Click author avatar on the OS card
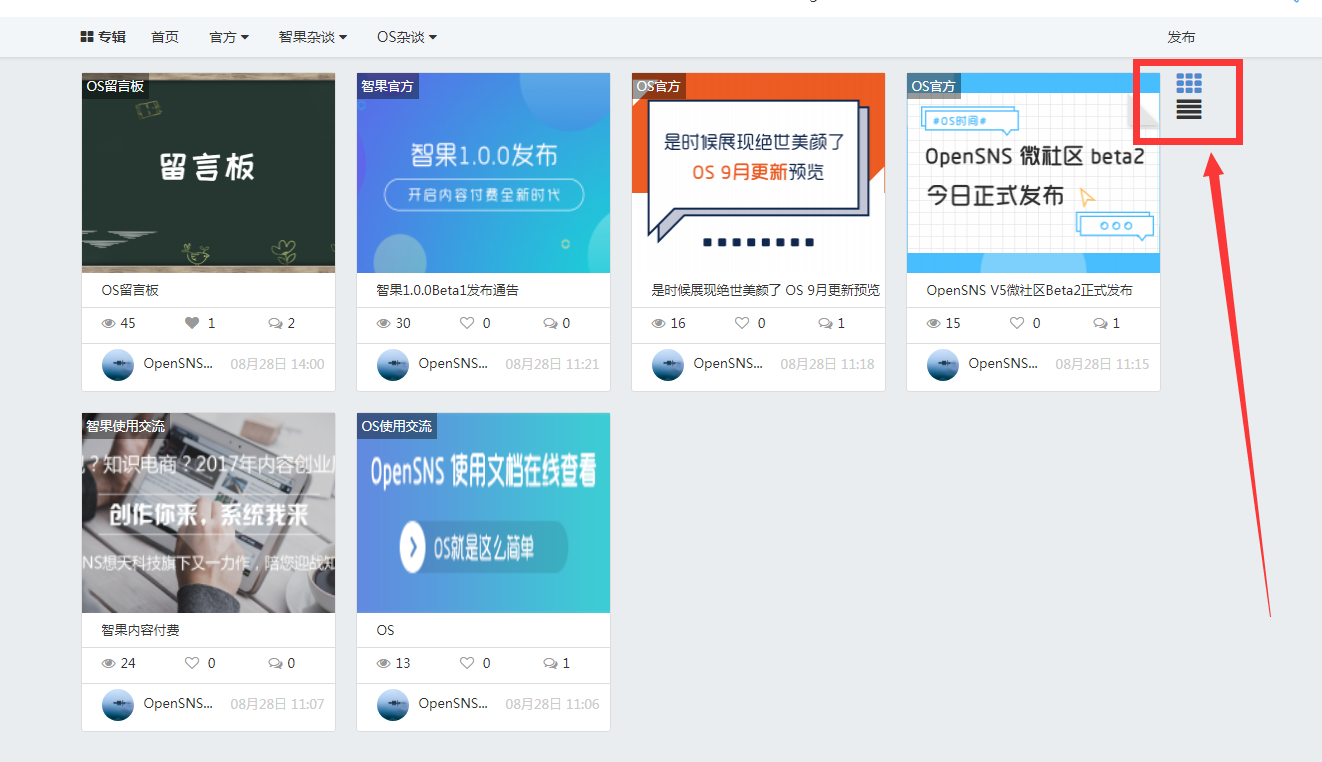This screenshot has height=762, width=1322. pyautogui.click(x=393, y=705)
